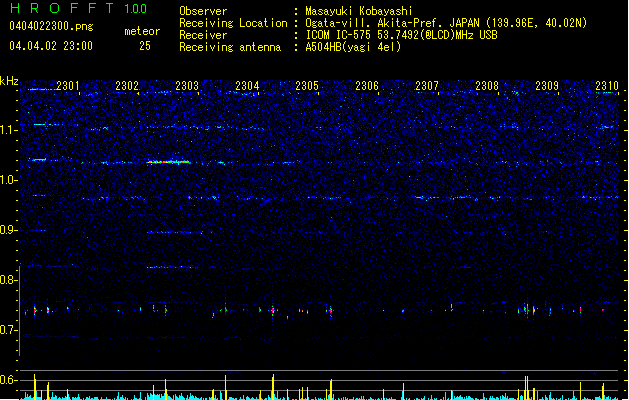Click the 0.9 kHz axis label
This screenshot has height=400, width=629.
click(x=9, y=230)
